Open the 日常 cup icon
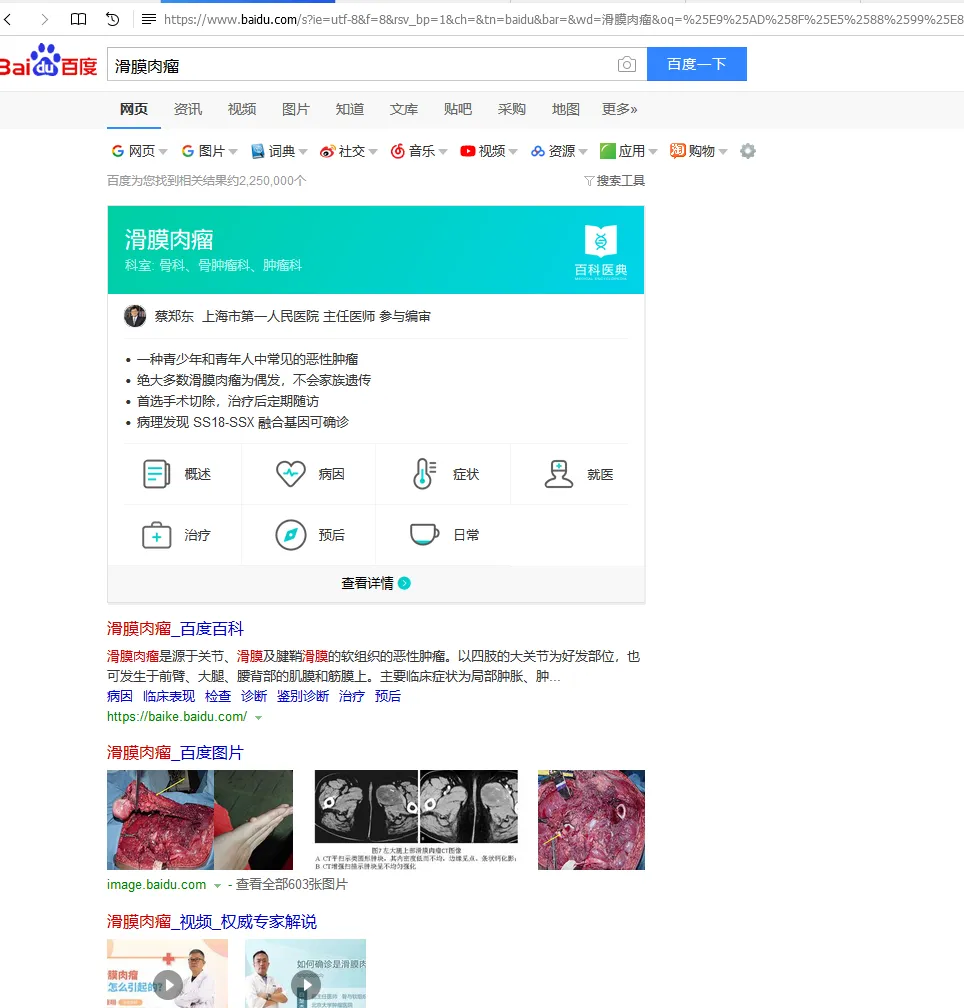This screenshot has width=964, height=1008. (x=424, y=534)
